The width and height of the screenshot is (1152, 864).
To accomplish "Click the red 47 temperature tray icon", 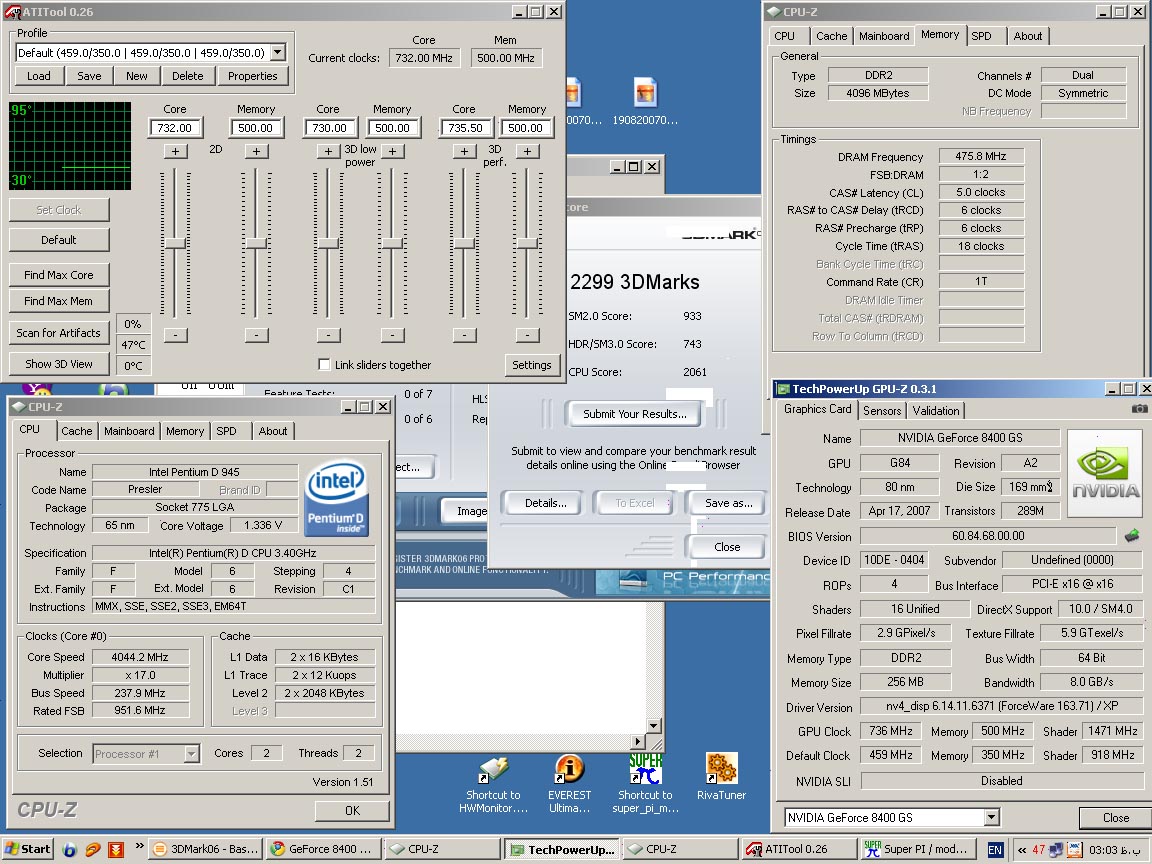I will coord(1038,849).
